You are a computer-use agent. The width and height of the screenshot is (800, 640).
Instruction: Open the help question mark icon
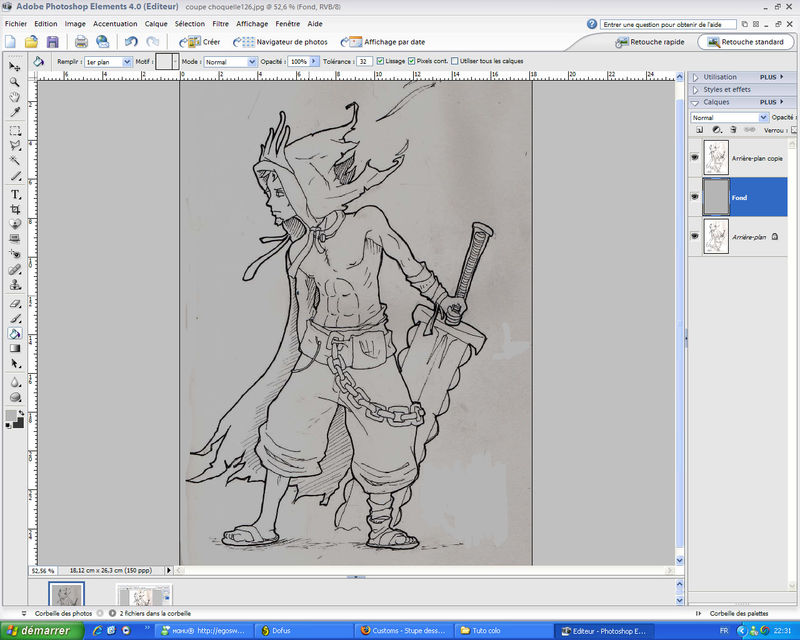pyautogui.click(x=592, y=24)
